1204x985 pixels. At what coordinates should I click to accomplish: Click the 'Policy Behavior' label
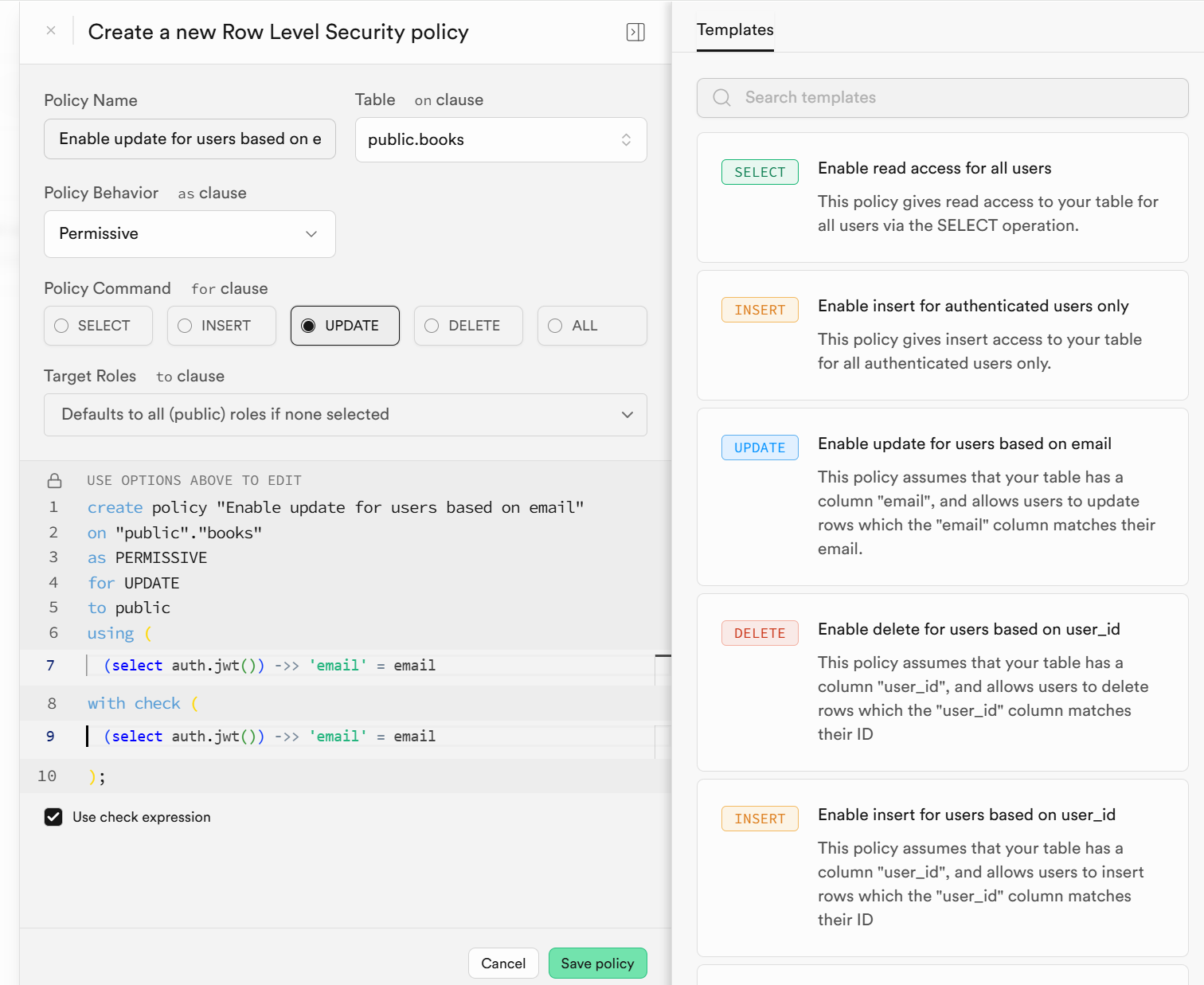[x=101, y=193]
